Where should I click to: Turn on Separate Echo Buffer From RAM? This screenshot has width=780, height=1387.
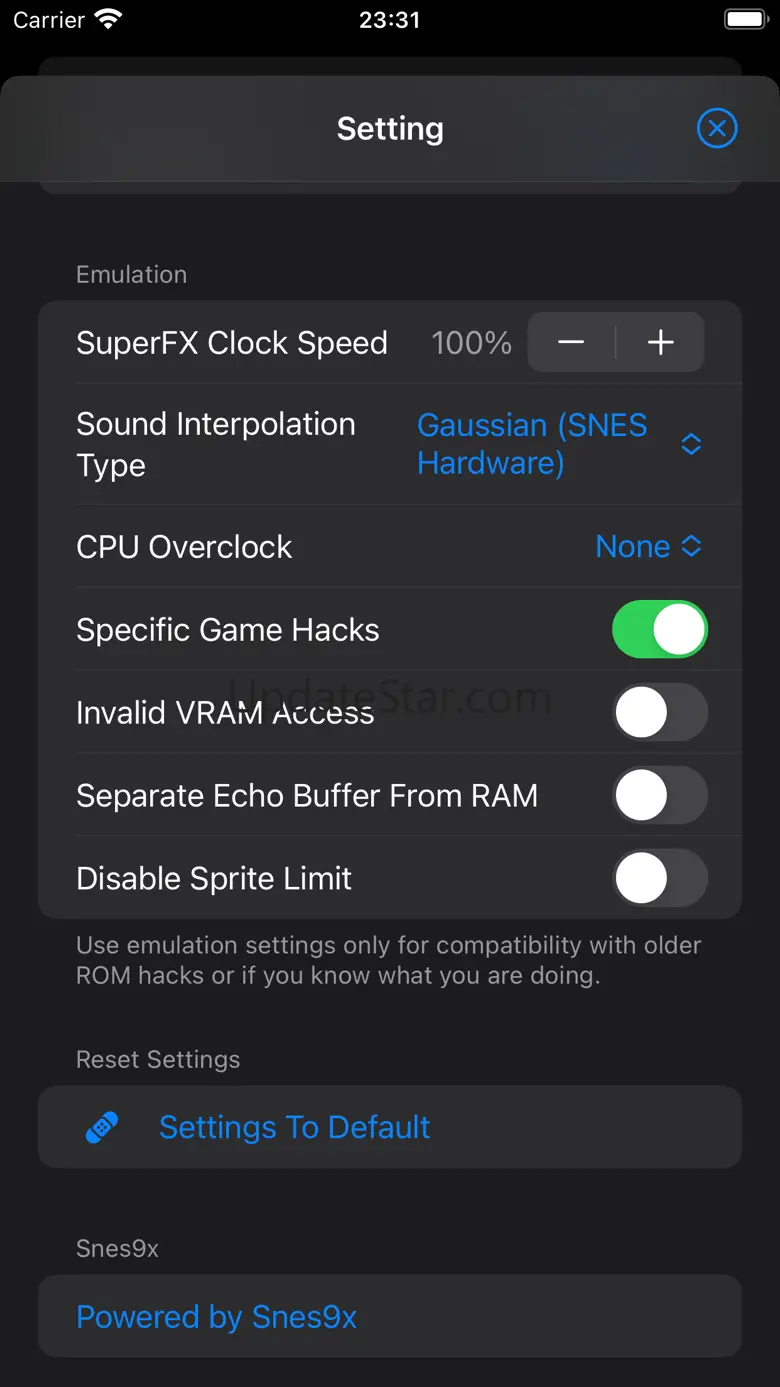click(659, 796)
